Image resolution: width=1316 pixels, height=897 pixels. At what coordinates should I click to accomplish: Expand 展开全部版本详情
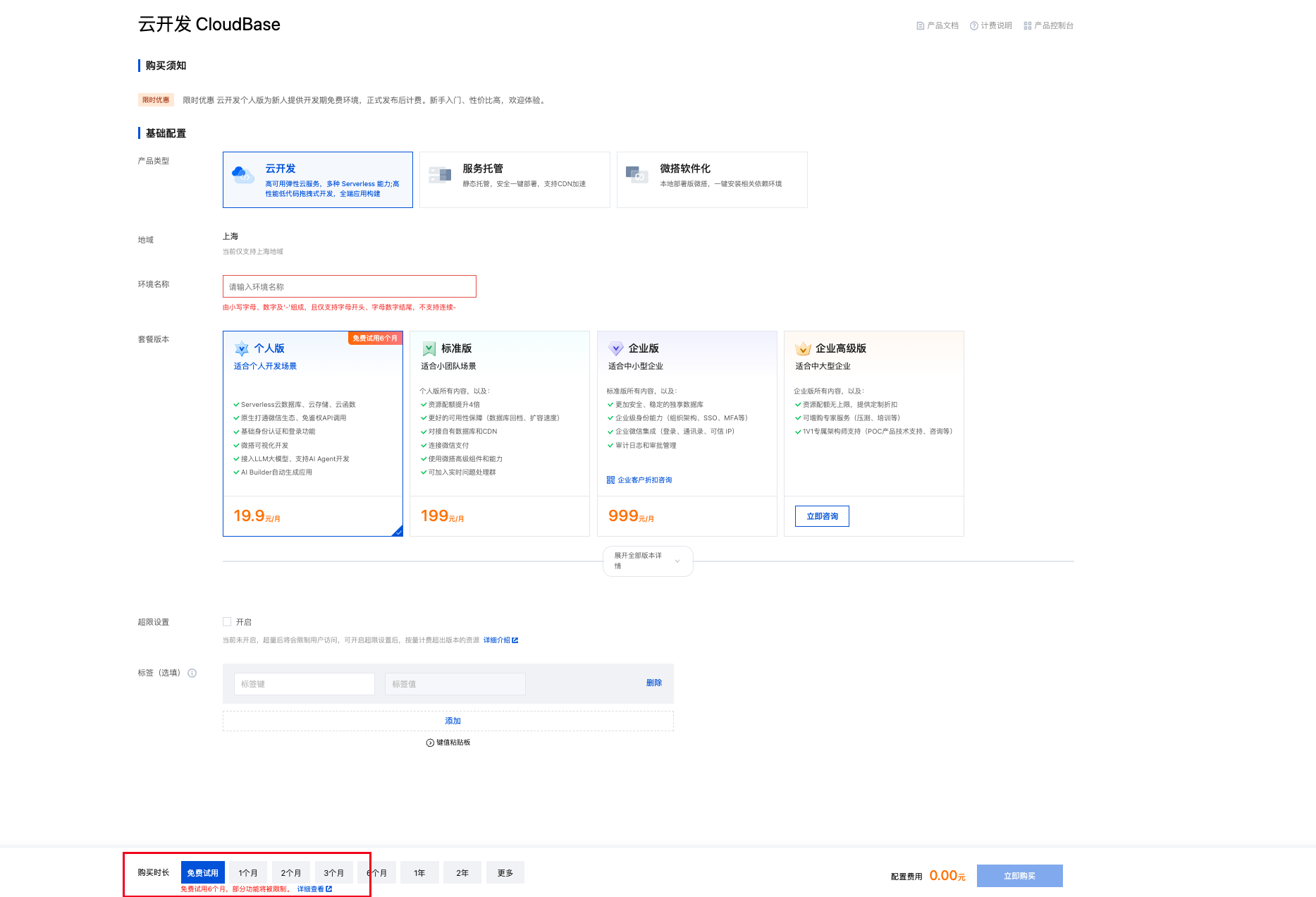pyautogui.click(x=648, y=561)
